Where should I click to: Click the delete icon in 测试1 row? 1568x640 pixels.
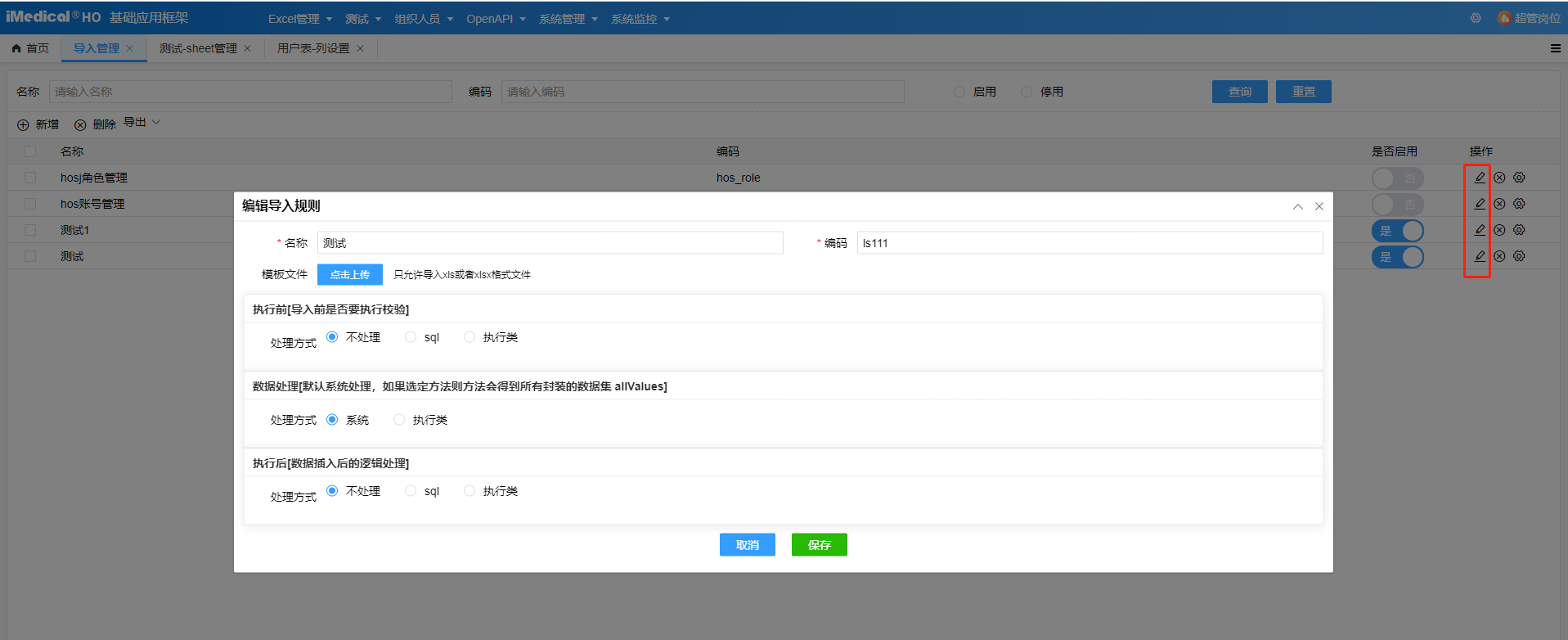[x=1499, y=230]
